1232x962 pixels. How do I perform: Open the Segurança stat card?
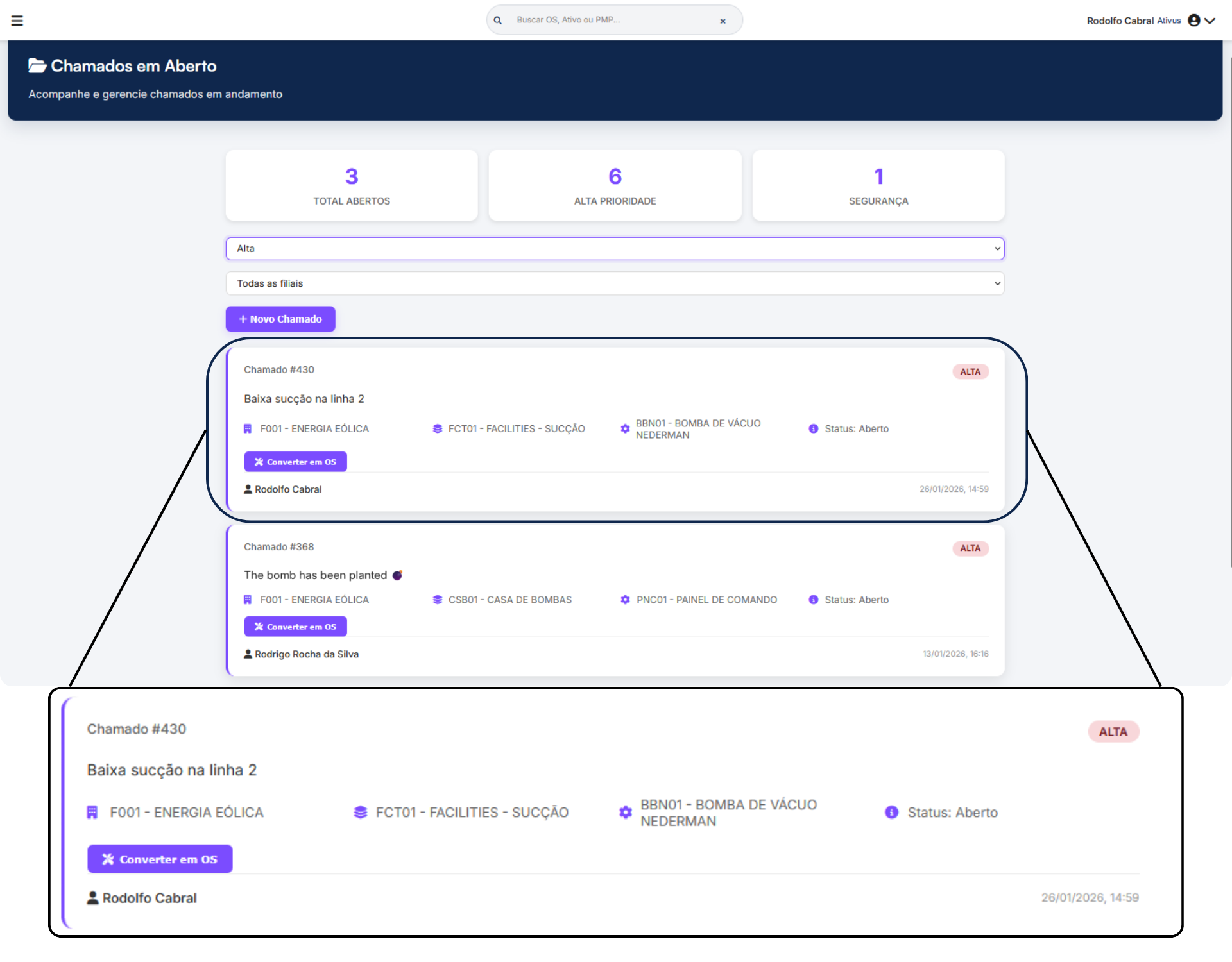tap(878, 186)
